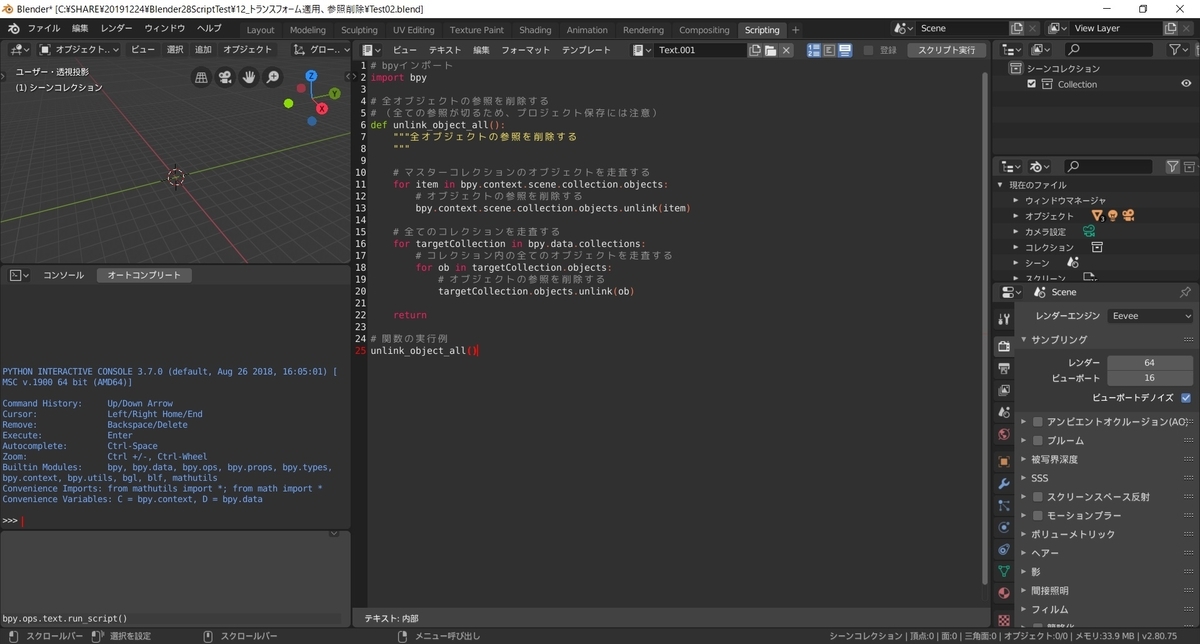The image size is (1200, 644).
Task: Enable Bloom checkbox
Action: [1038, 440]
